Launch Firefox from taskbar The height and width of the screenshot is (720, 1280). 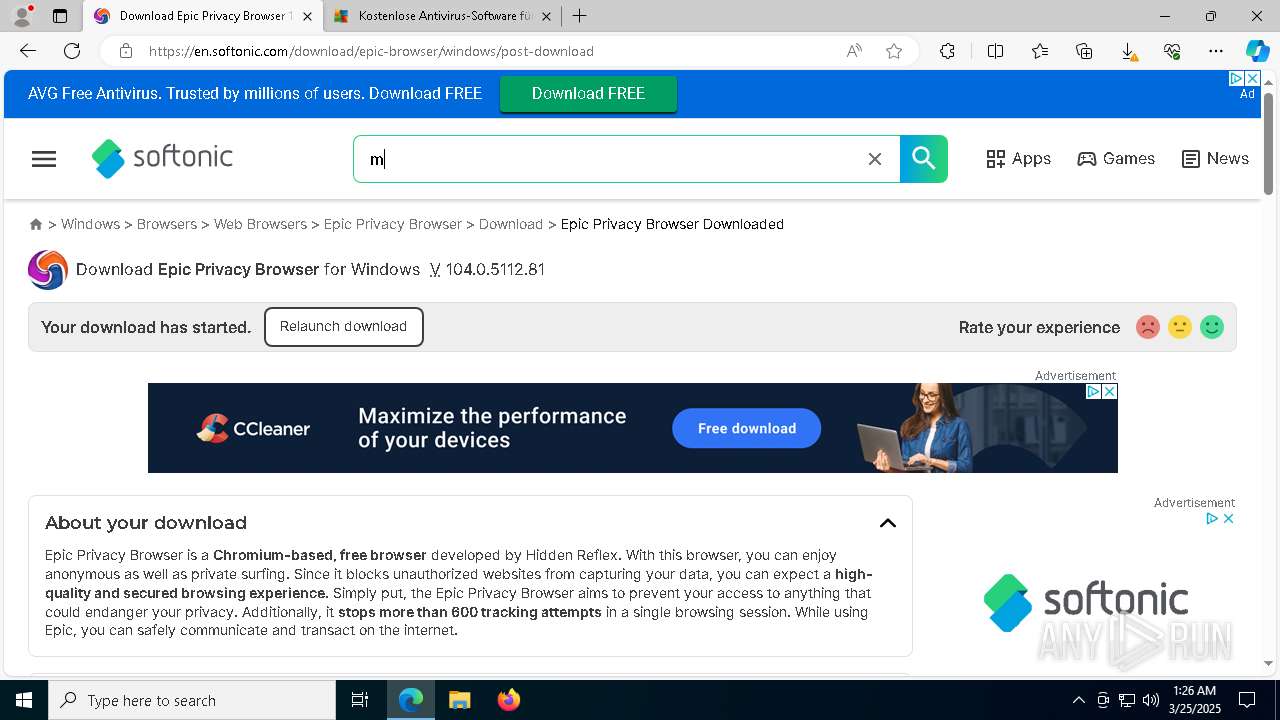tap(509, 700)
